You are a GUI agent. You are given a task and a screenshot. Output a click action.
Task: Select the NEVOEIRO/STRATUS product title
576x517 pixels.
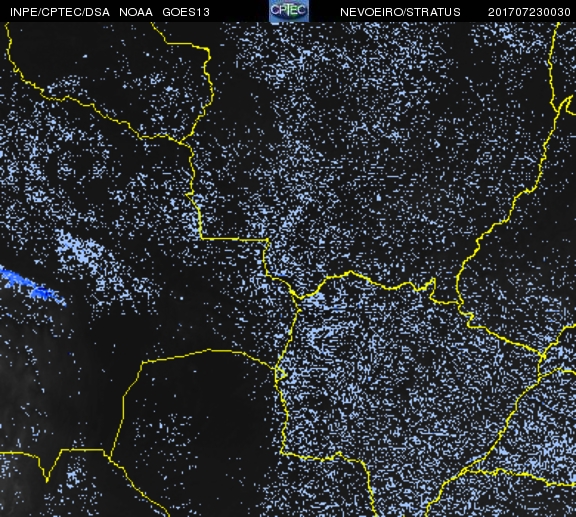[x=400, y=12]
